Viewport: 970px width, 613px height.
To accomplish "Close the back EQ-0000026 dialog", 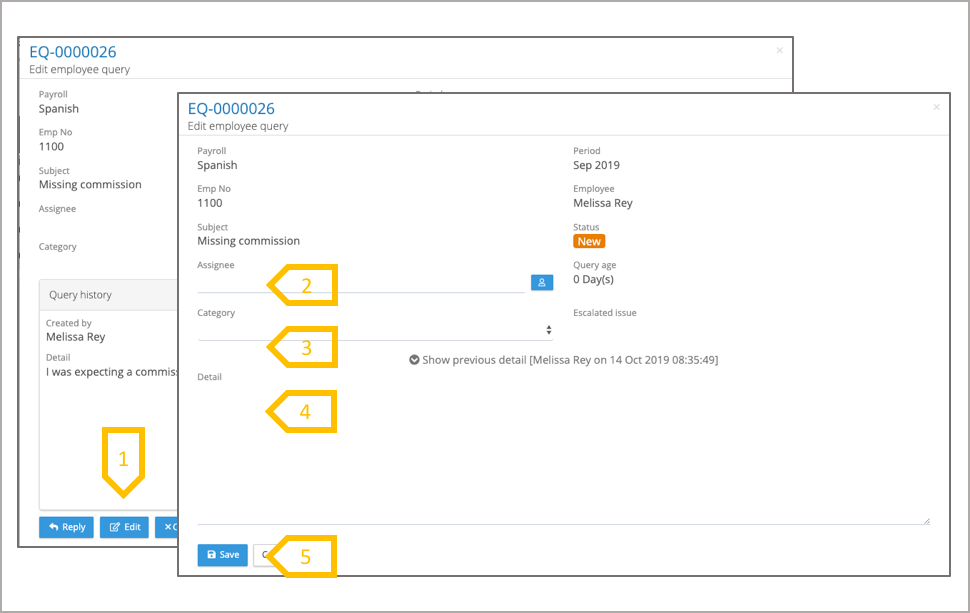I will (780, 50).
